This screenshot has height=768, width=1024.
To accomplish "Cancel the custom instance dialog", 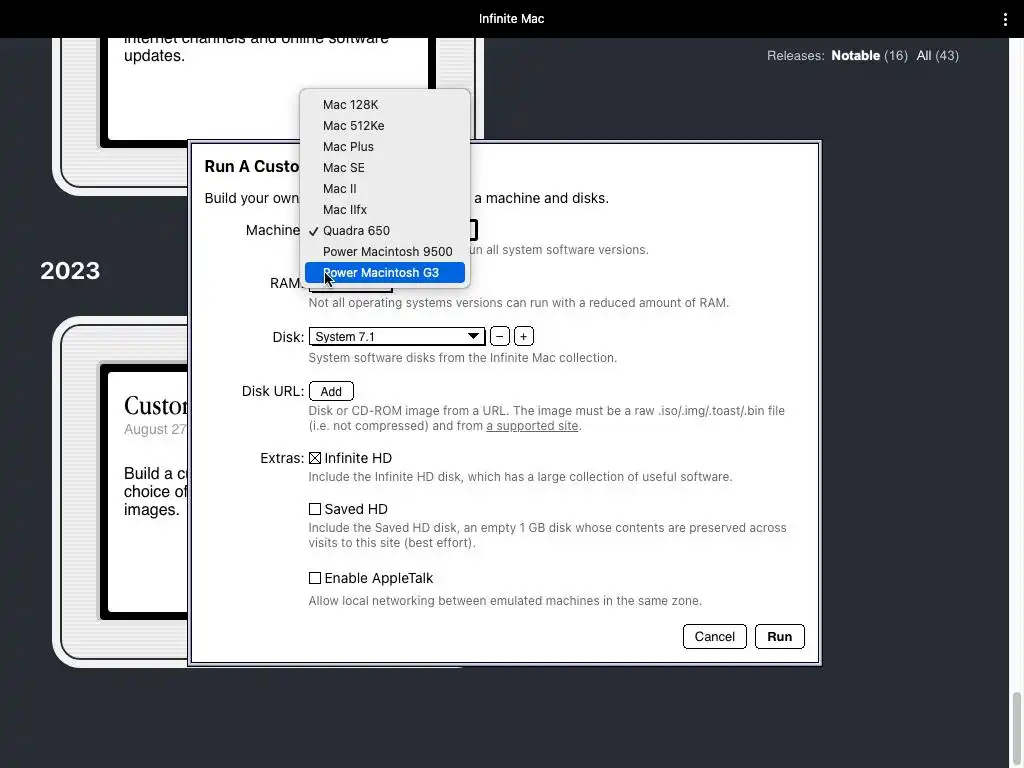I will point(714,637).
